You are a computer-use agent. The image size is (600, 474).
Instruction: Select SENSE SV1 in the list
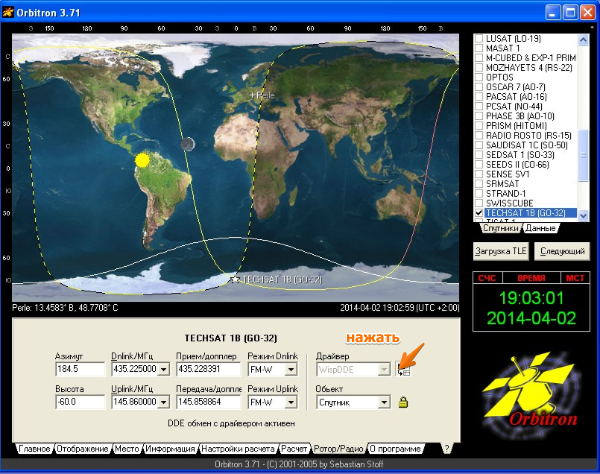(507, 174)
